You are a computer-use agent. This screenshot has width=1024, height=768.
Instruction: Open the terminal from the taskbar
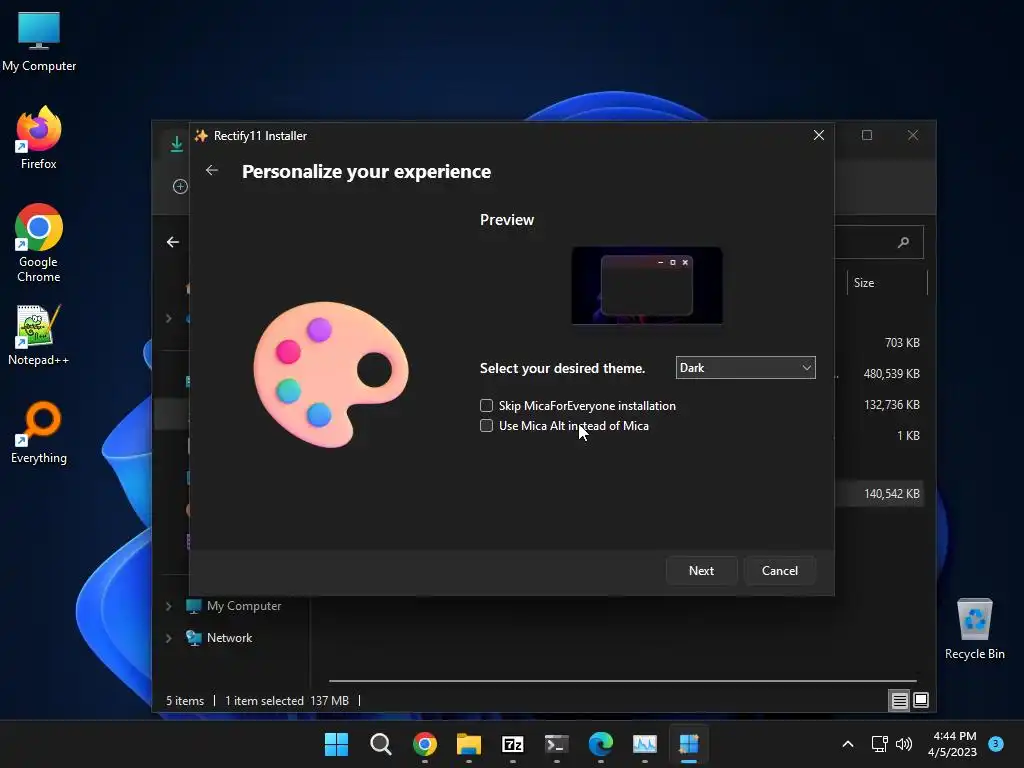(x=557, y=744)
